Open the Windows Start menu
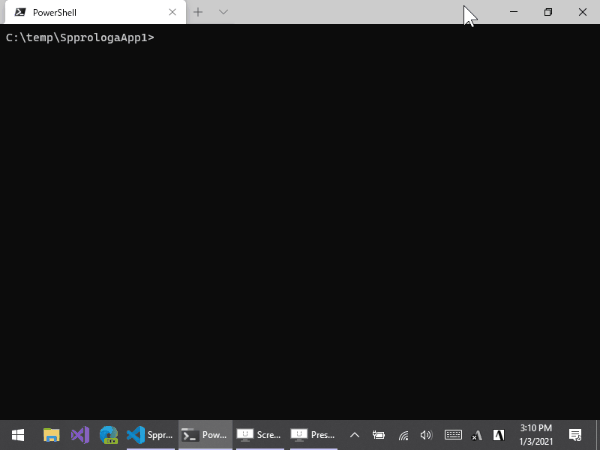 click(18, 435)
